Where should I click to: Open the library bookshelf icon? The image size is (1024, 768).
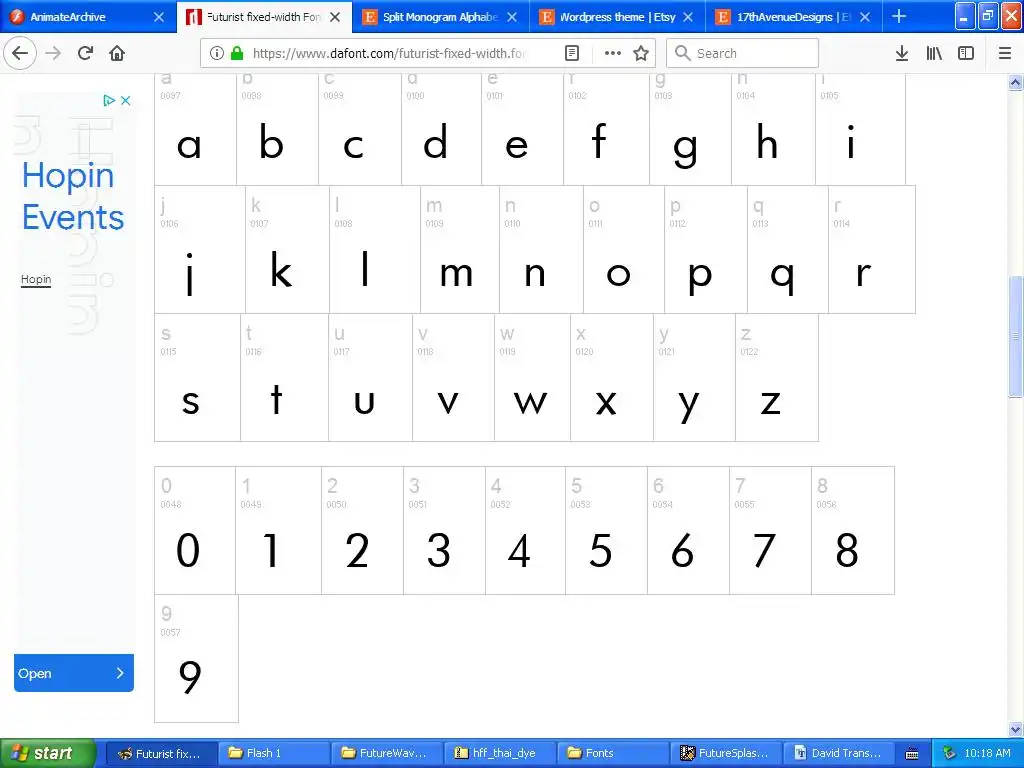pos(934,53)
